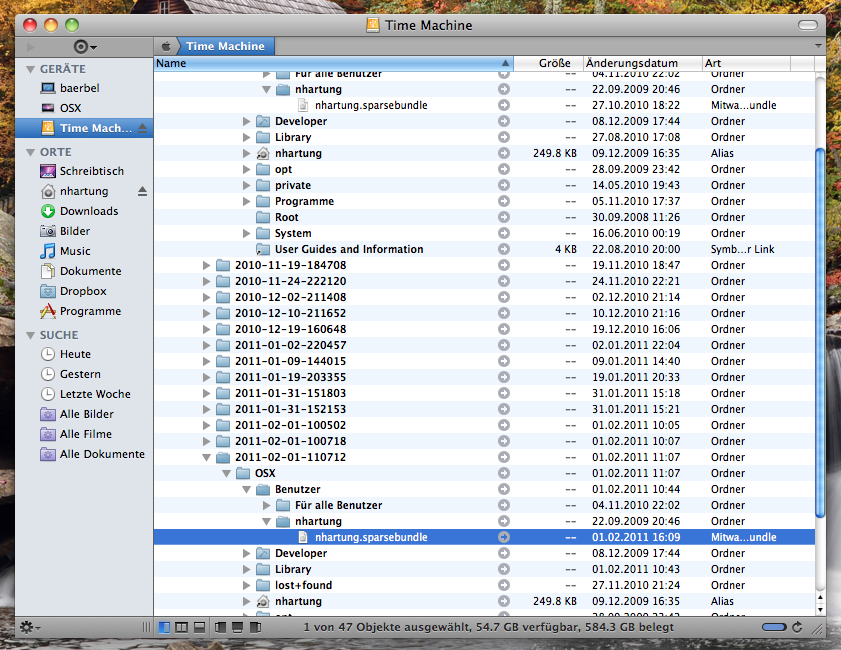Toggle the toolbar with the title bar pill button
Image resolution: width=841 pixels, height=650 pixels.
807,25
